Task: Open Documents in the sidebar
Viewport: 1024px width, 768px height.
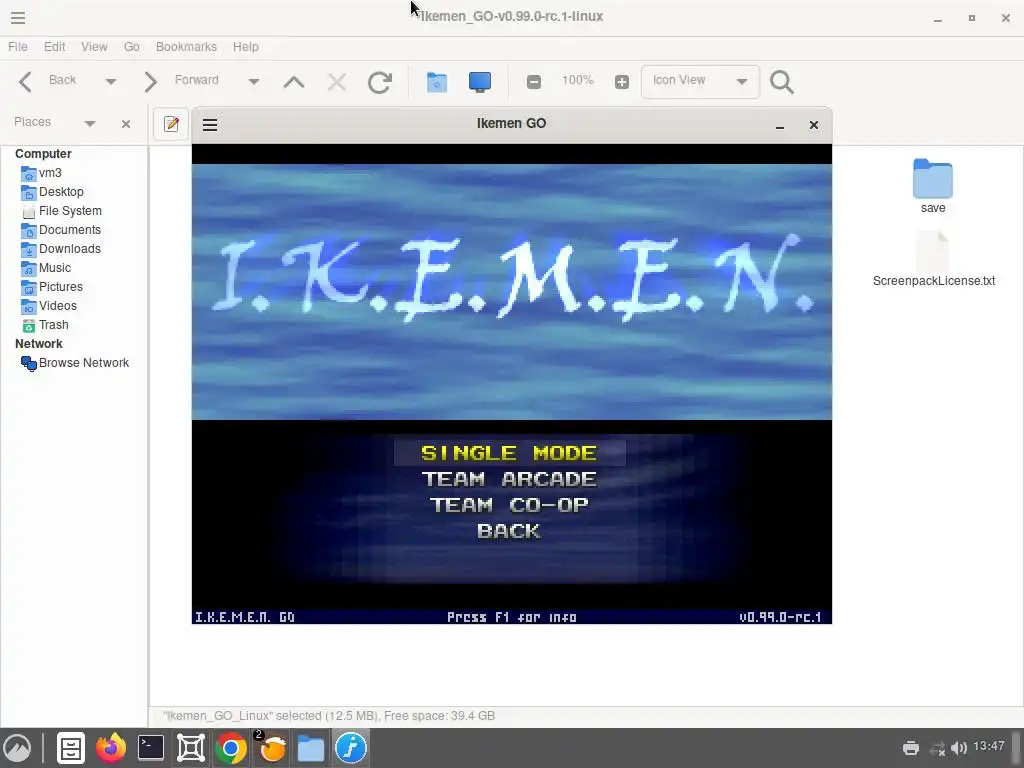Action: 61,230
